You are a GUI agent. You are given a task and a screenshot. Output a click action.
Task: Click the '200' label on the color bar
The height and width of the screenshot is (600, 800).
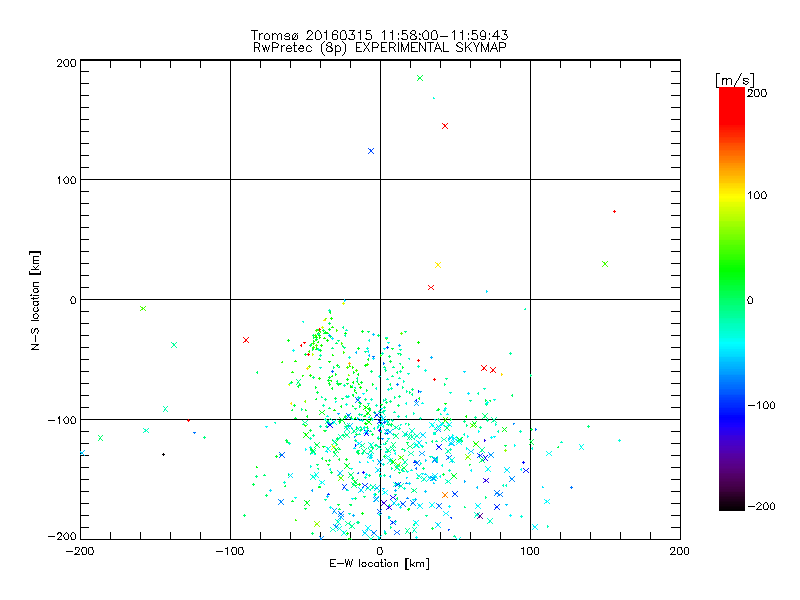[x=757, y=93]
